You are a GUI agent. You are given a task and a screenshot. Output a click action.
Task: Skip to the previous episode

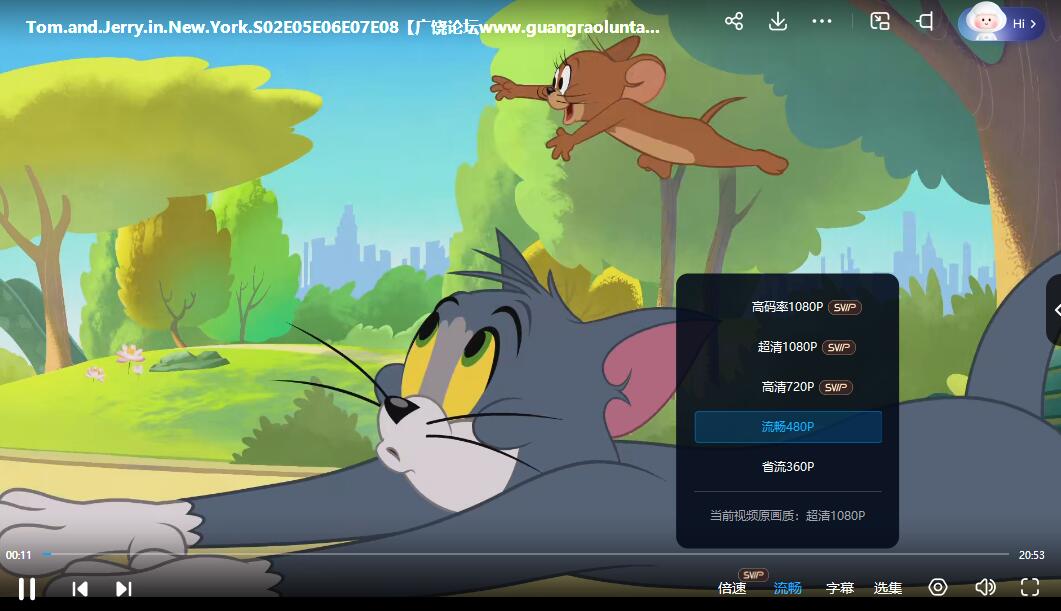[x=80, y=589]
